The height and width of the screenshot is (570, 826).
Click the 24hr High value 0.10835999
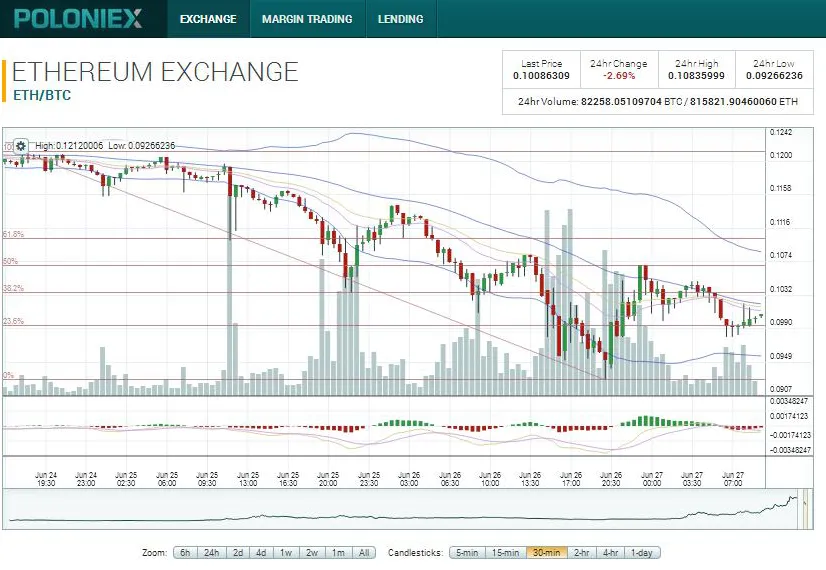696,76
